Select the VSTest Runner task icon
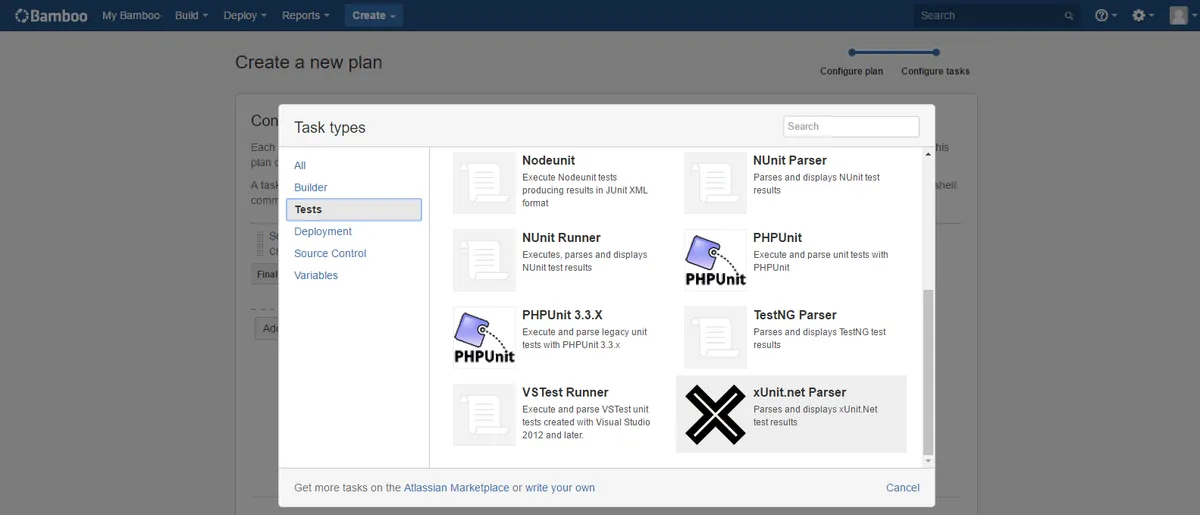The width and height of the screenshot is (1200, 515). 484,414
